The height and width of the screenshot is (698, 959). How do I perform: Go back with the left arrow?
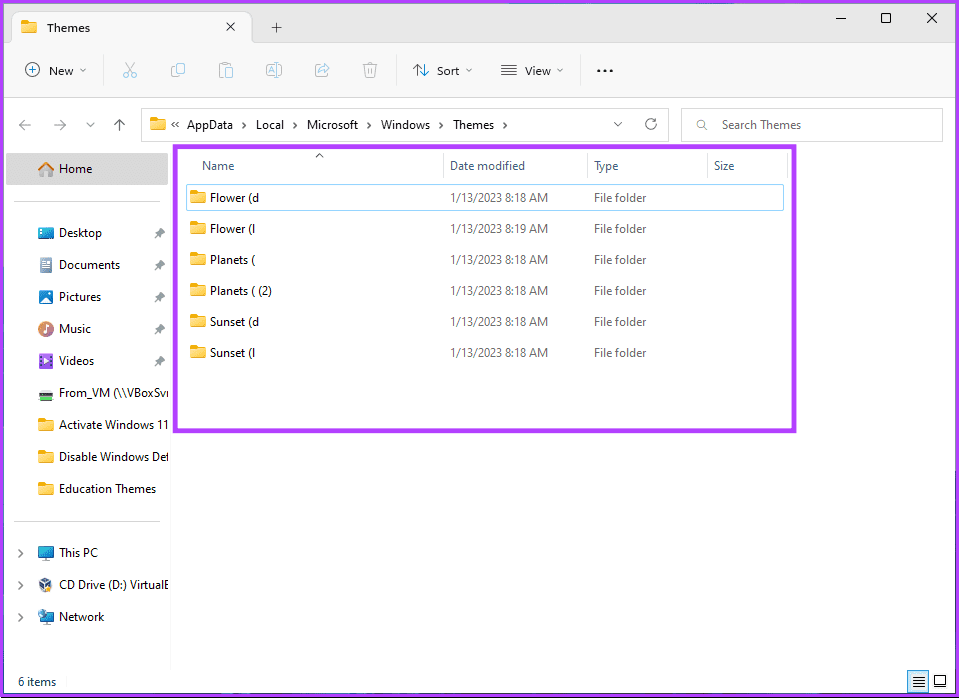pyautogui.click(x=25, y=125)
